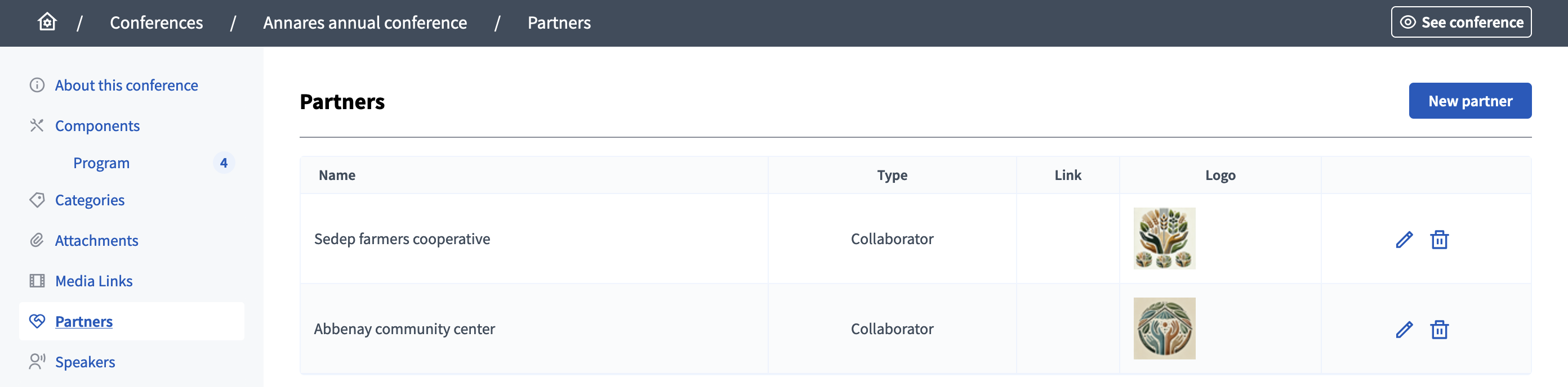Screen dimensions: 1568x387
Task: Open Annares annual conference breadcrumb
Action: pos(364,22)
